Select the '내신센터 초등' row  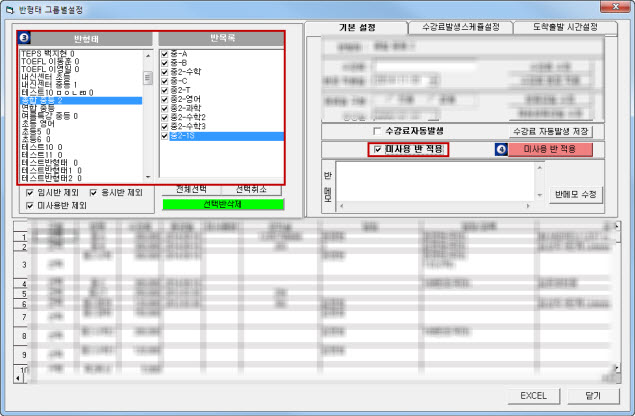81,77
